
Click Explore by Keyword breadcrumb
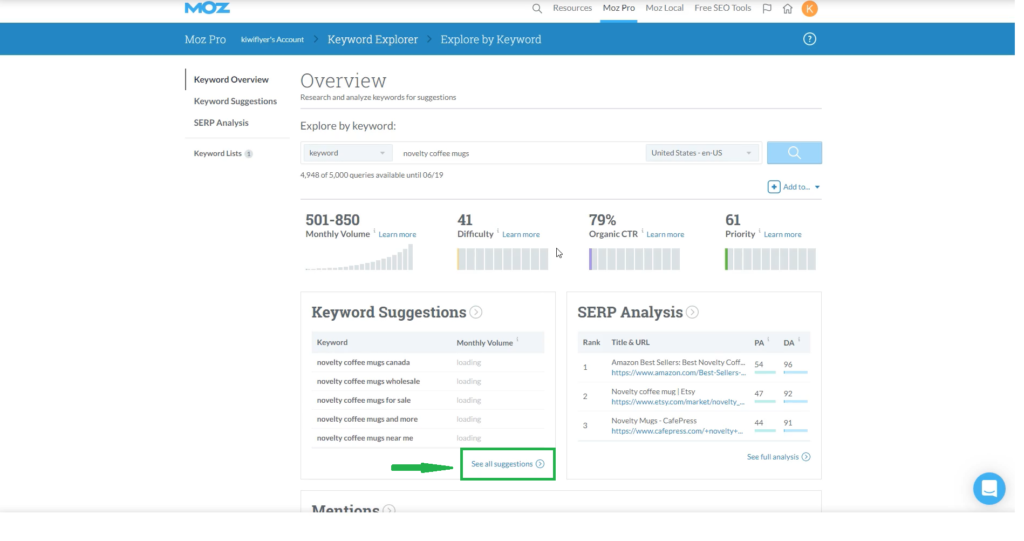[490, 39]
